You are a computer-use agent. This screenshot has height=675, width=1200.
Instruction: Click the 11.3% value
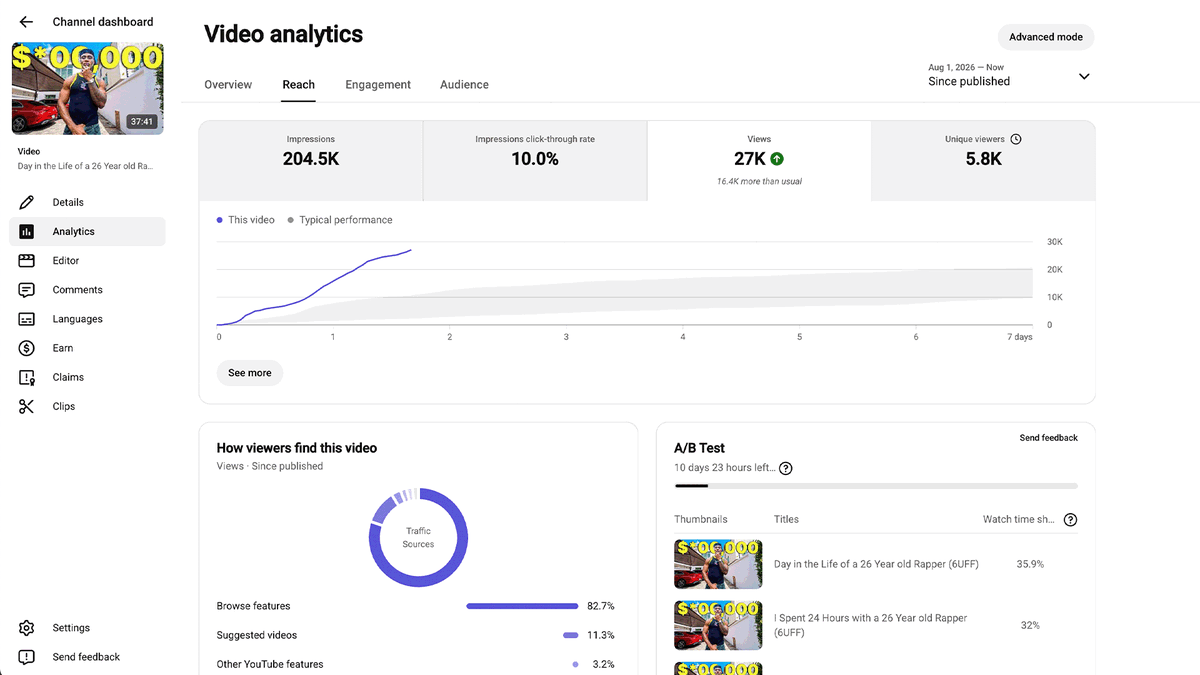601,635
